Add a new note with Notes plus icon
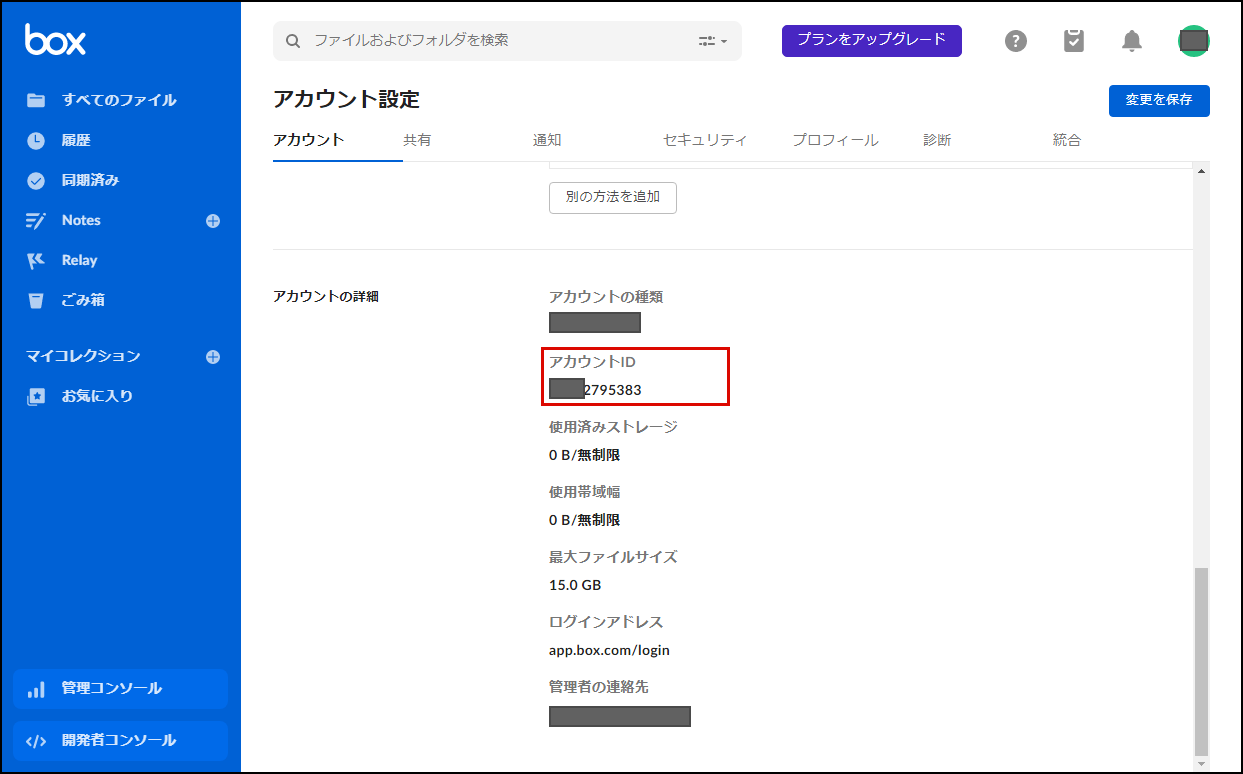1243x774 pixels. [x=213, y=221]
